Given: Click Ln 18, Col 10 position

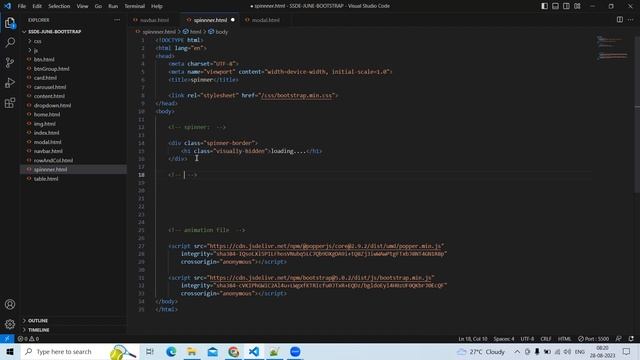Looking at the screenshot, I should point(473,339).
